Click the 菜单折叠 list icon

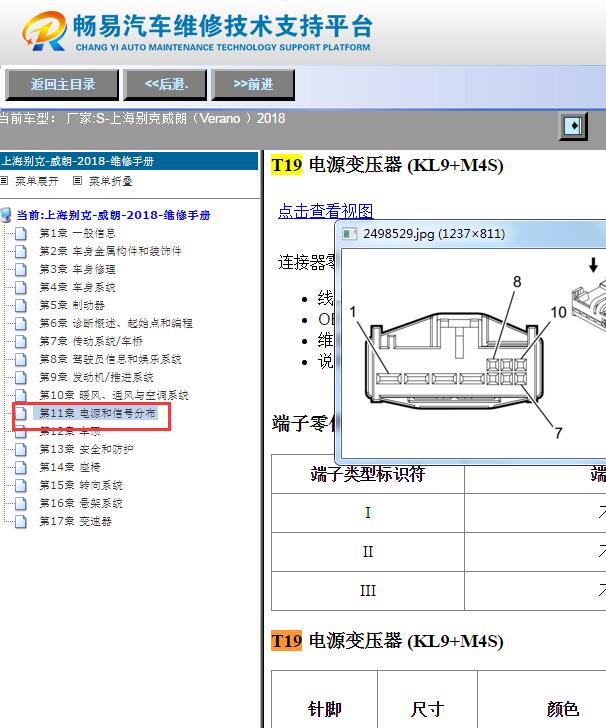click(x=78, y=181)
